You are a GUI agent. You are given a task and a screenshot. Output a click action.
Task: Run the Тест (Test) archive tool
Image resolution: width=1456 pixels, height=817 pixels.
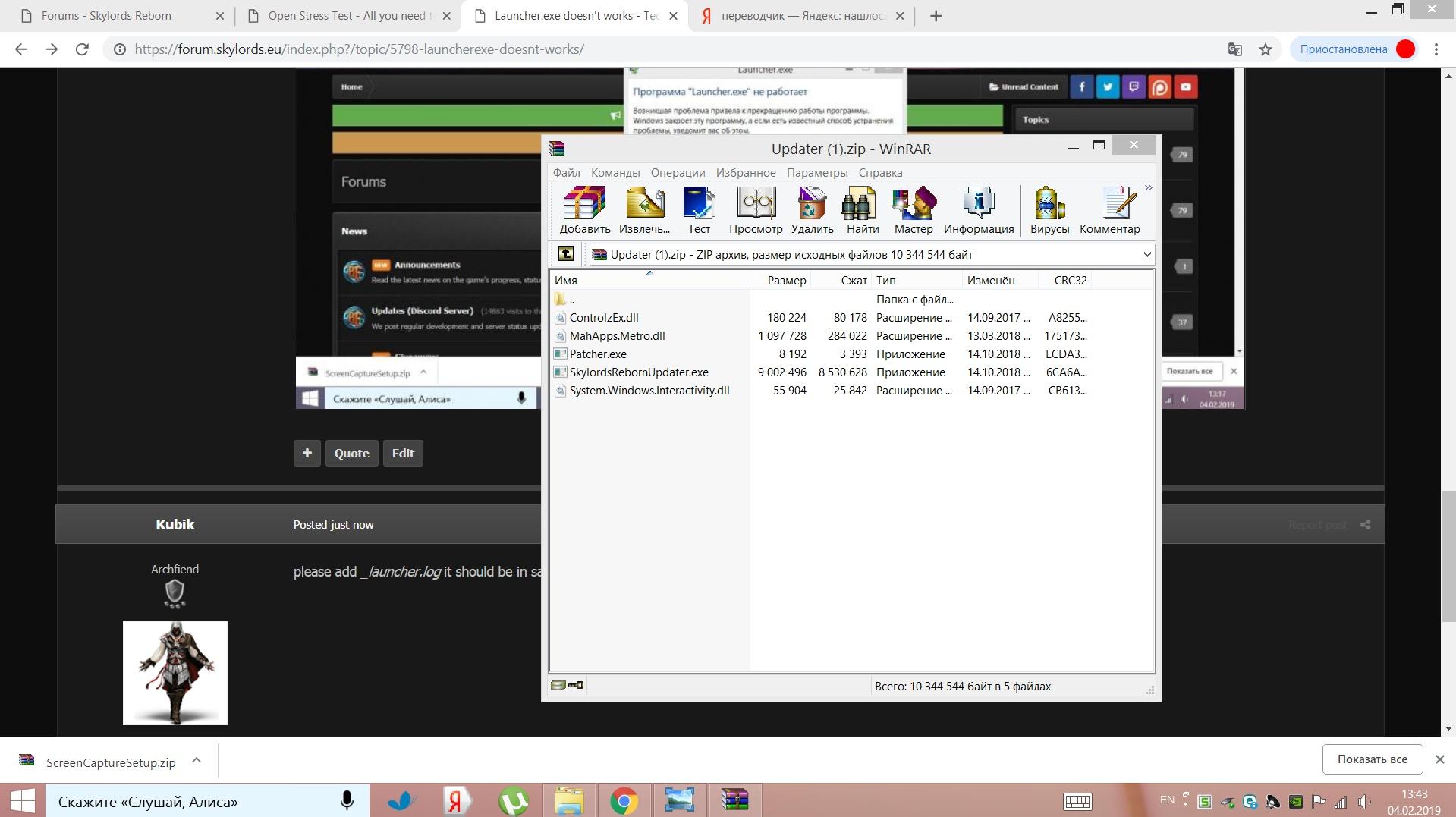click(x=699, y=210)
